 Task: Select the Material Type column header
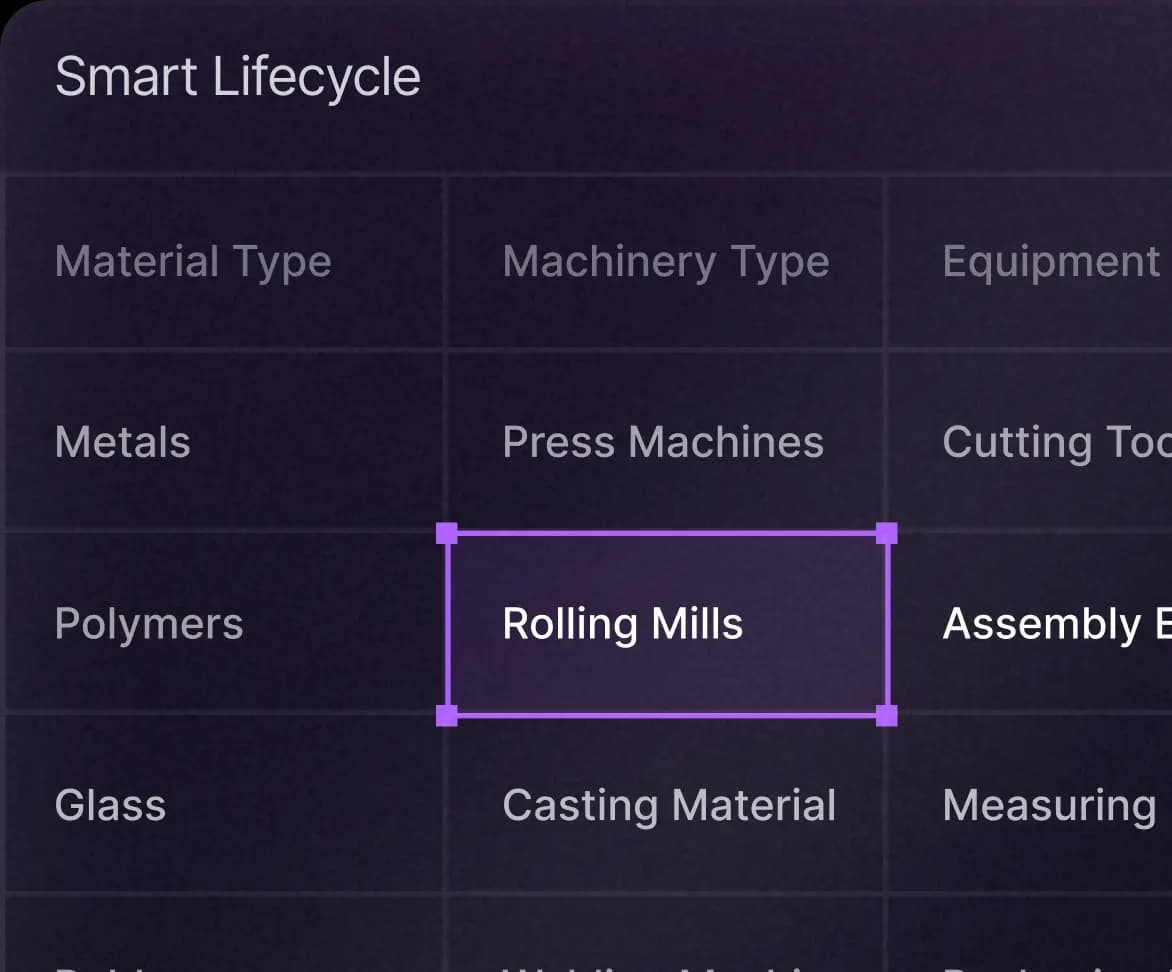tap(193, 262)
